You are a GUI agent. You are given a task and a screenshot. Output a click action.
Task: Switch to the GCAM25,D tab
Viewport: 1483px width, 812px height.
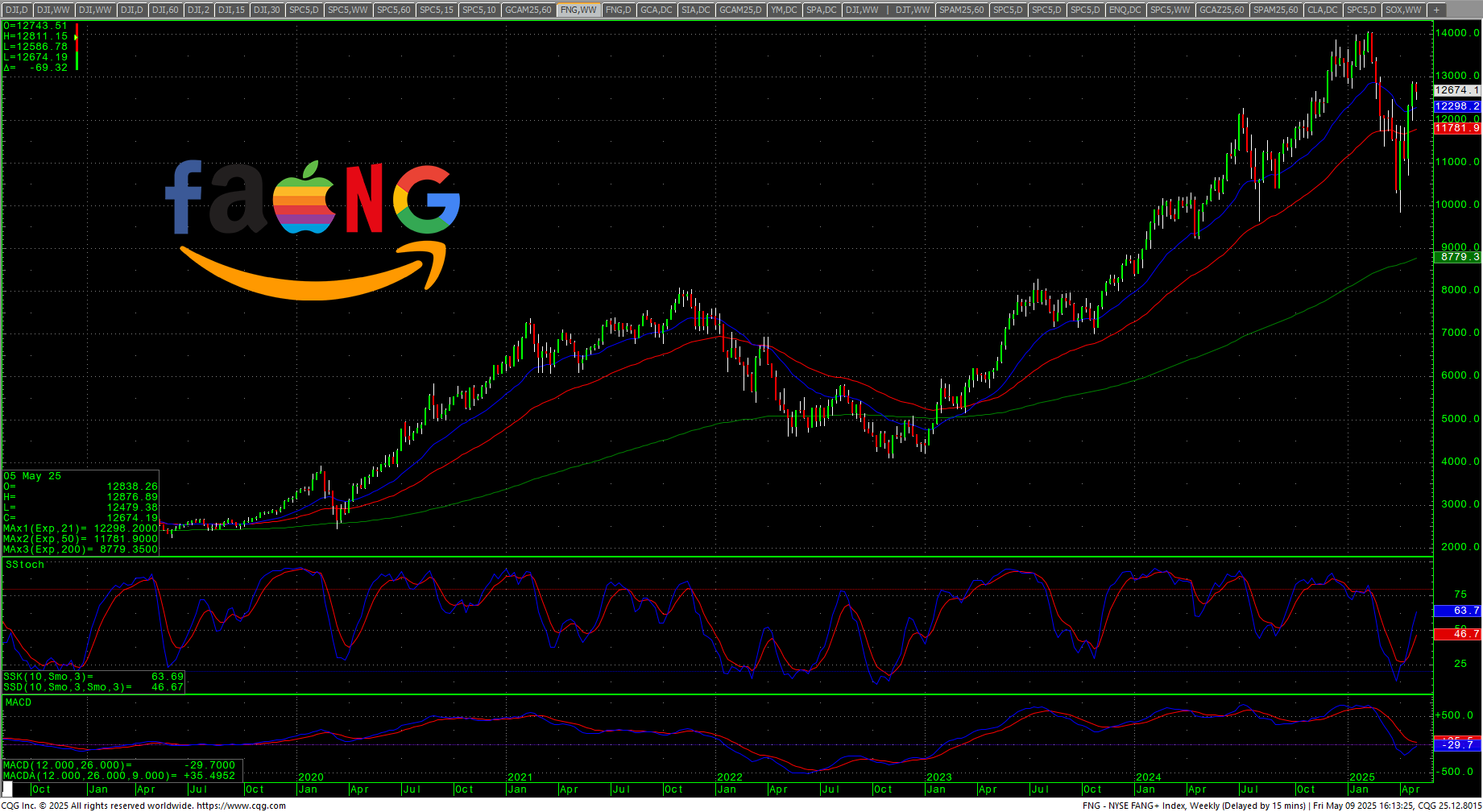[x=740, y=10]
